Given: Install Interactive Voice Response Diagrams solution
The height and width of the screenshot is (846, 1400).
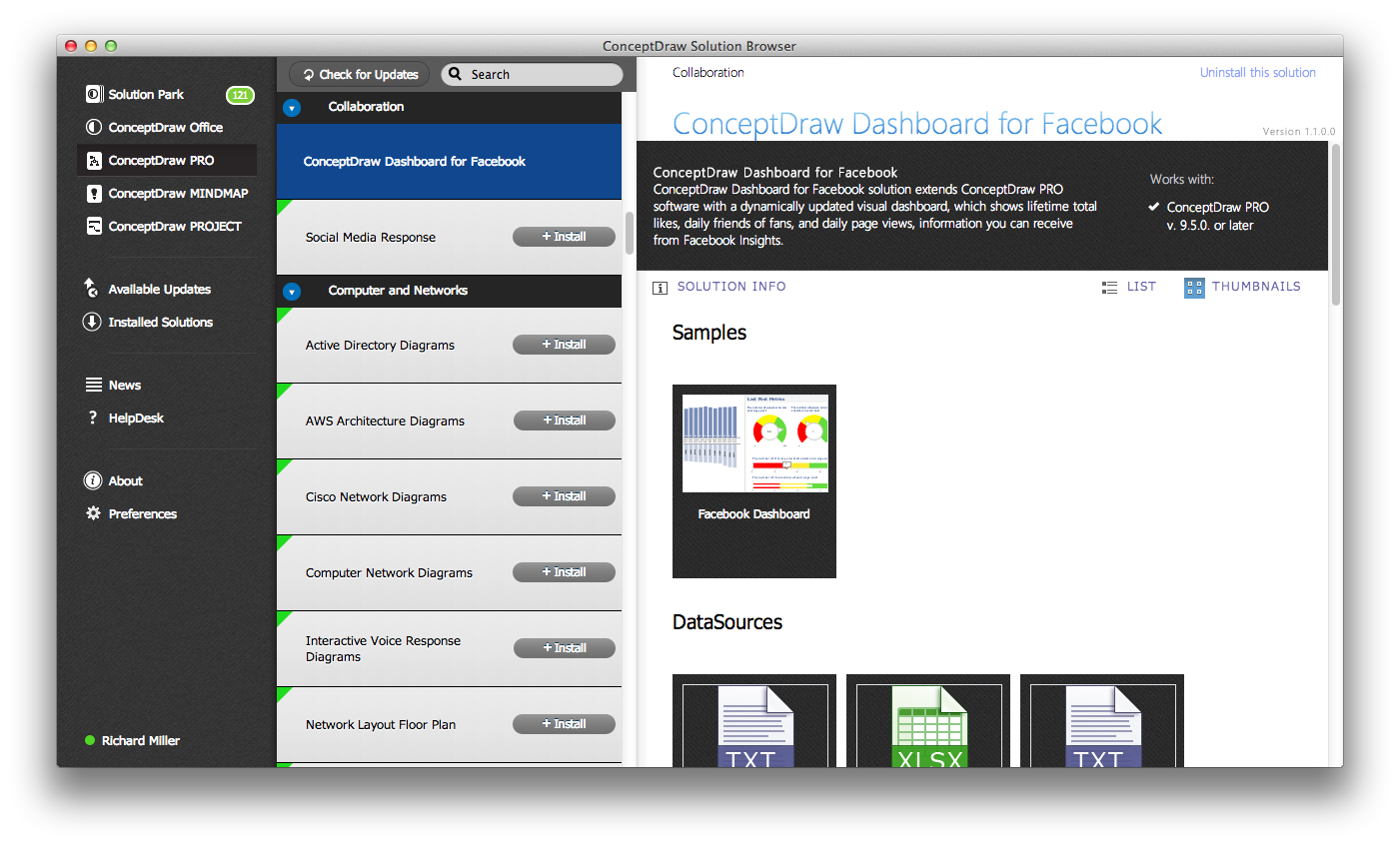Looking at the screenshot, I should (x=564, y=648).
